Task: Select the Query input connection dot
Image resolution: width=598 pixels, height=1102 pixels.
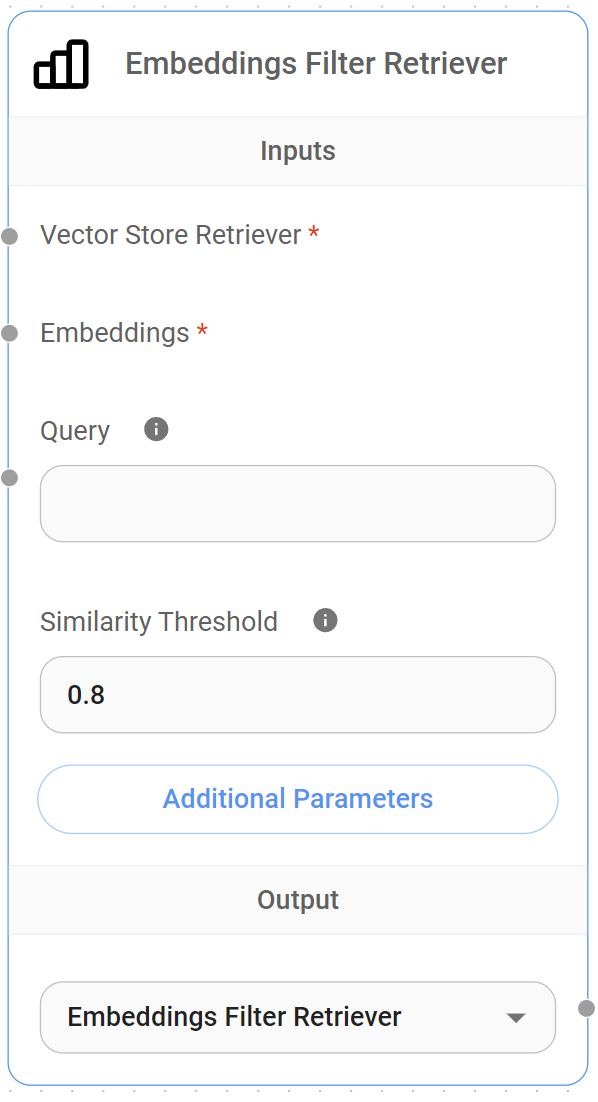Action: [x=10, y=478]
